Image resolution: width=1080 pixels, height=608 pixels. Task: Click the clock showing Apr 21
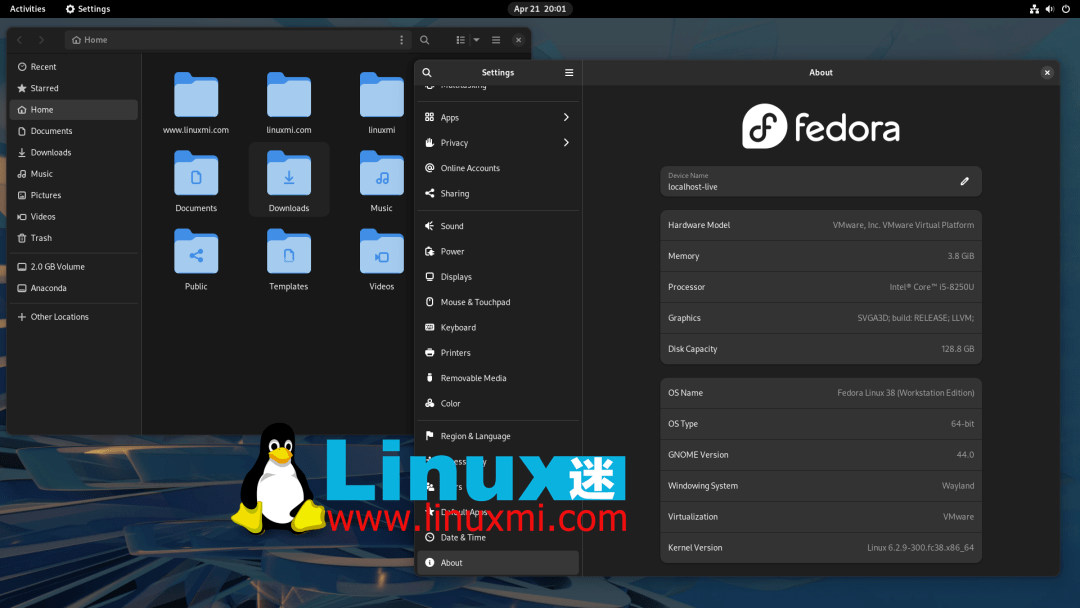click(x=540, y=9)
